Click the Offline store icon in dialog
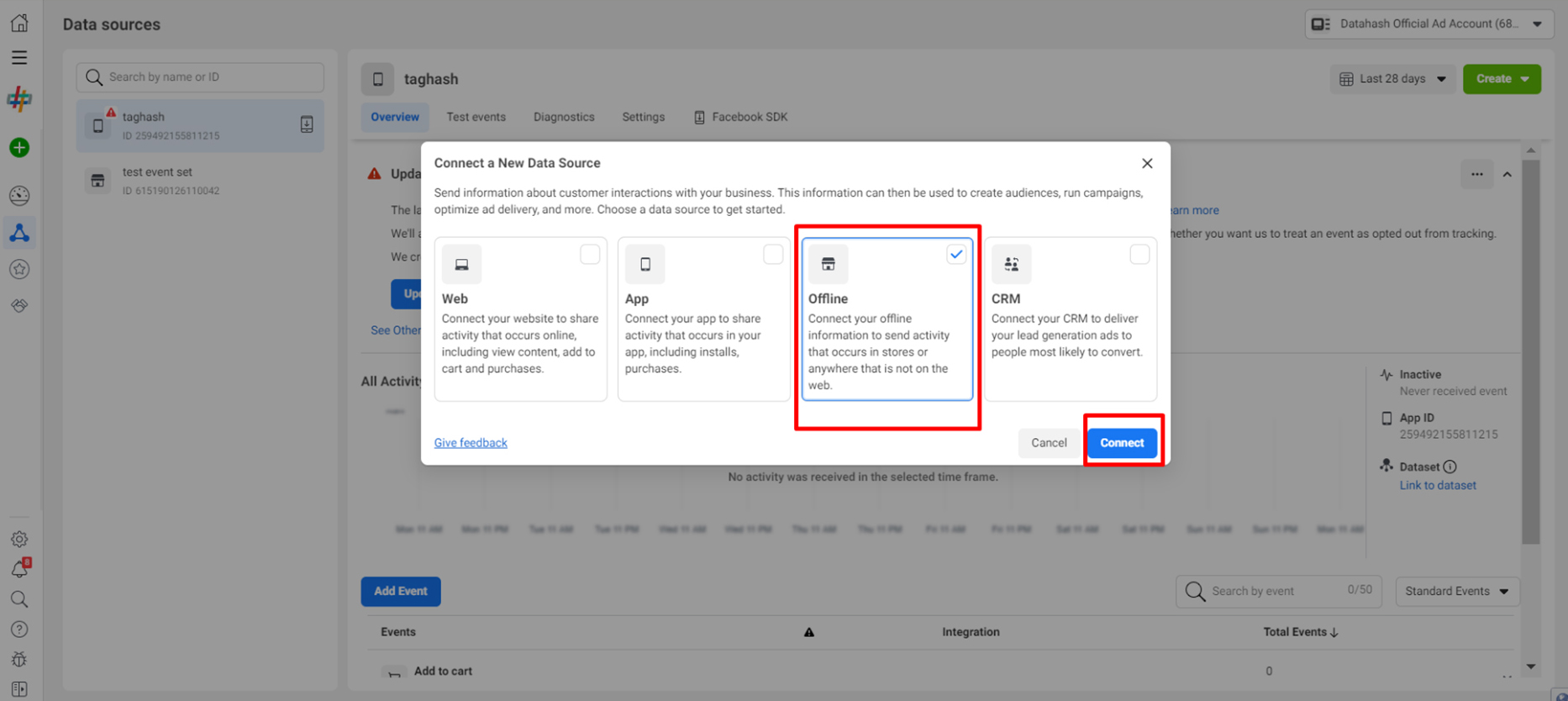 (828, 264)
